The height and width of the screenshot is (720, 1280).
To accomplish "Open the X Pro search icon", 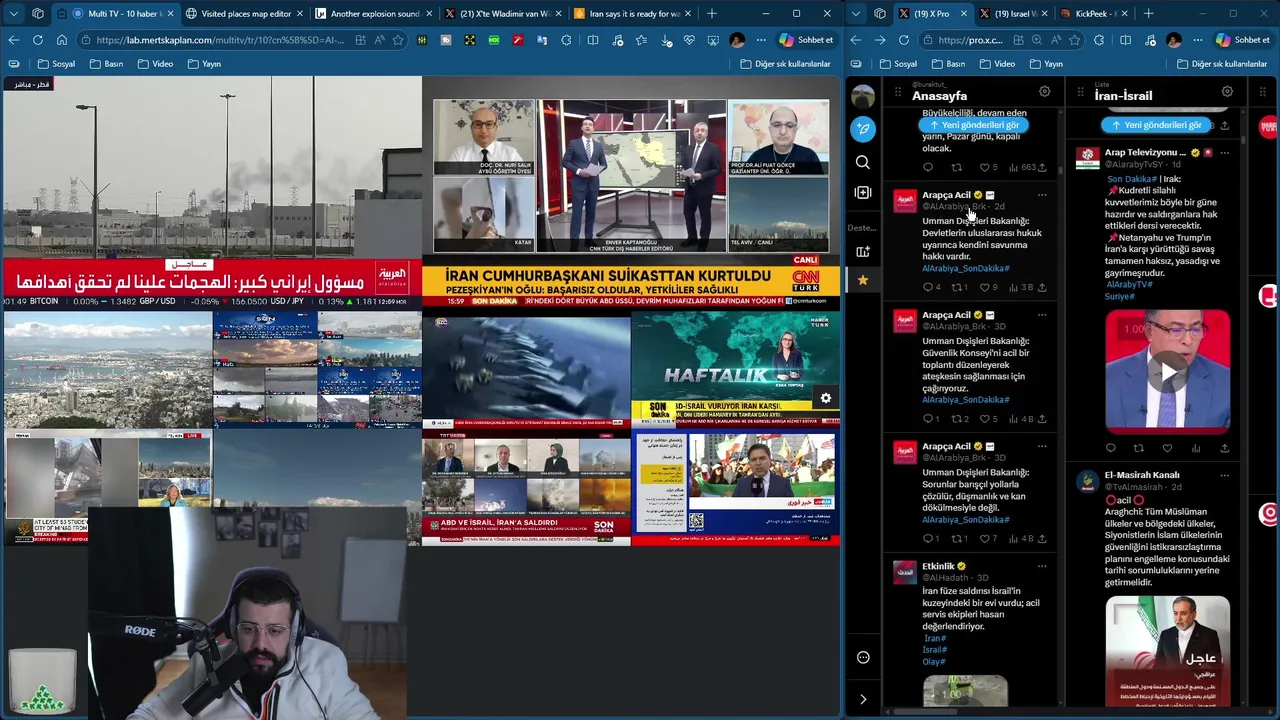I will coord(863,162).
